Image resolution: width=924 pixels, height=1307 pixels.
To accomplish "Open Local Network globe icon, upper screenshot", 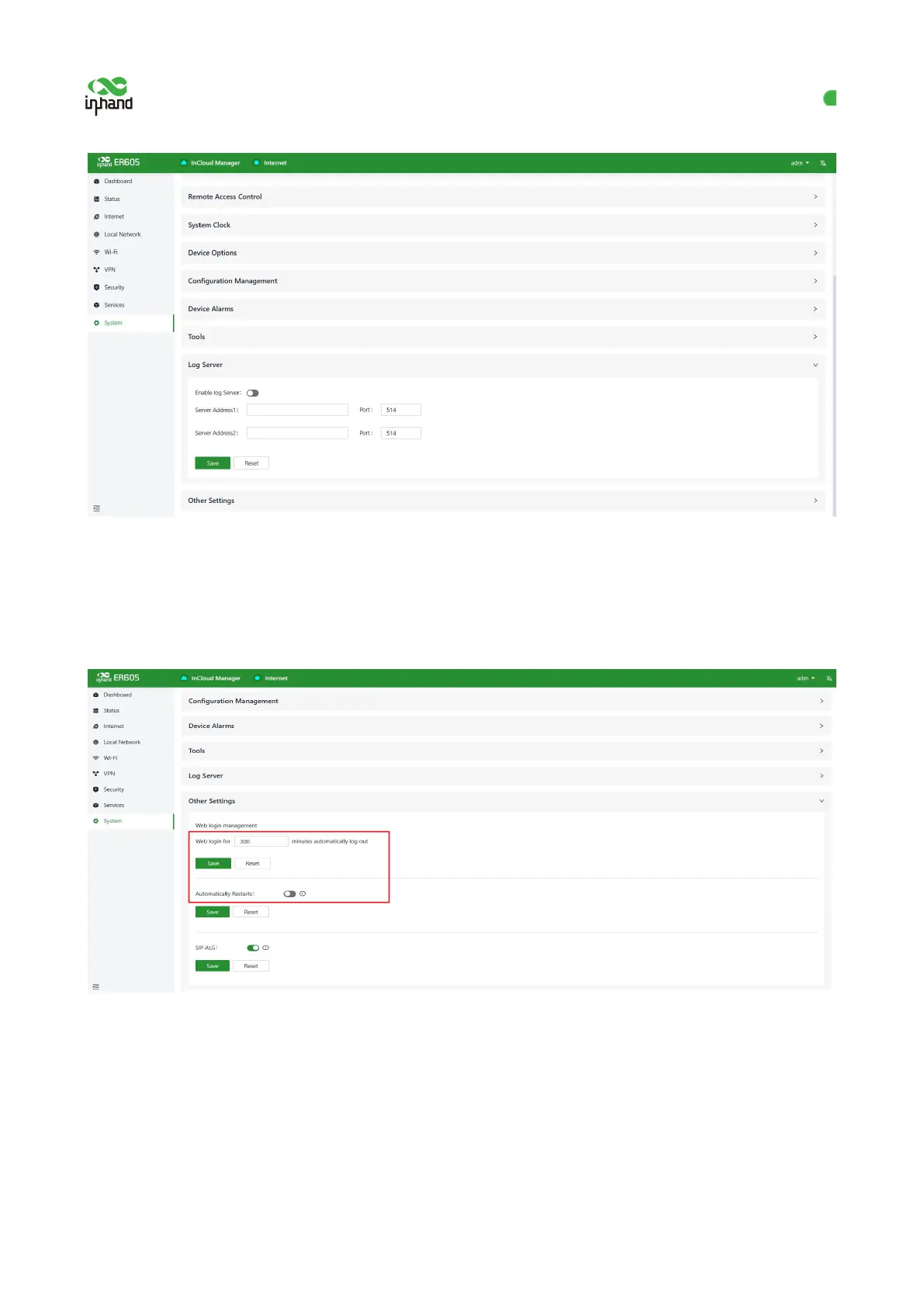I will 96,234.
